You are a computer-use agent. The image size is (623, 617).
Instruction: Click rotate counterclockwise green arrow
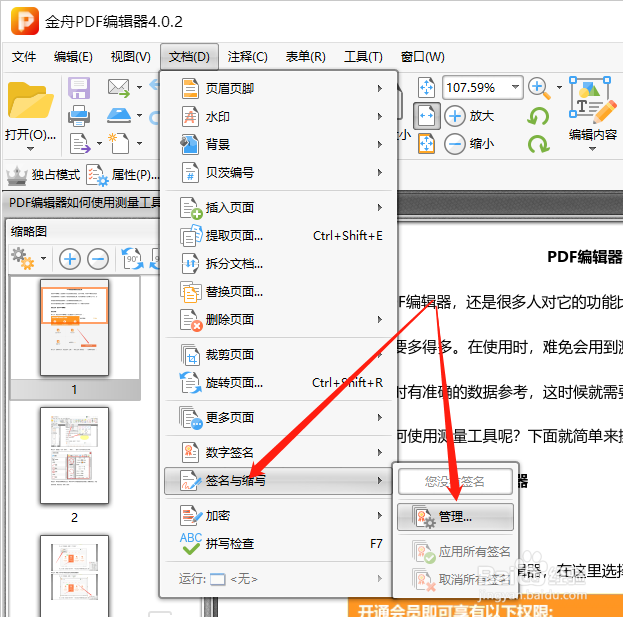click(538, 116)
